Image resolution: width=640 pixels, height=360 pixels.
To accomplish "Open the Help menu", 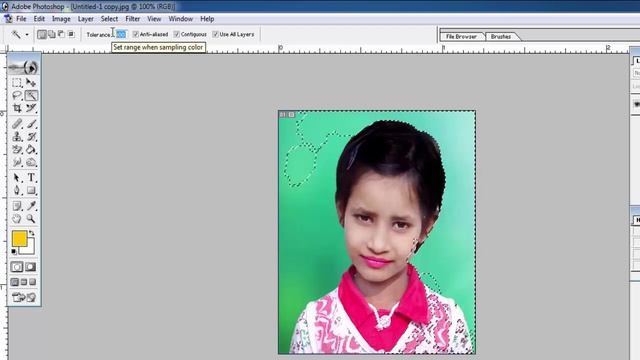I will tap(207, 19).
